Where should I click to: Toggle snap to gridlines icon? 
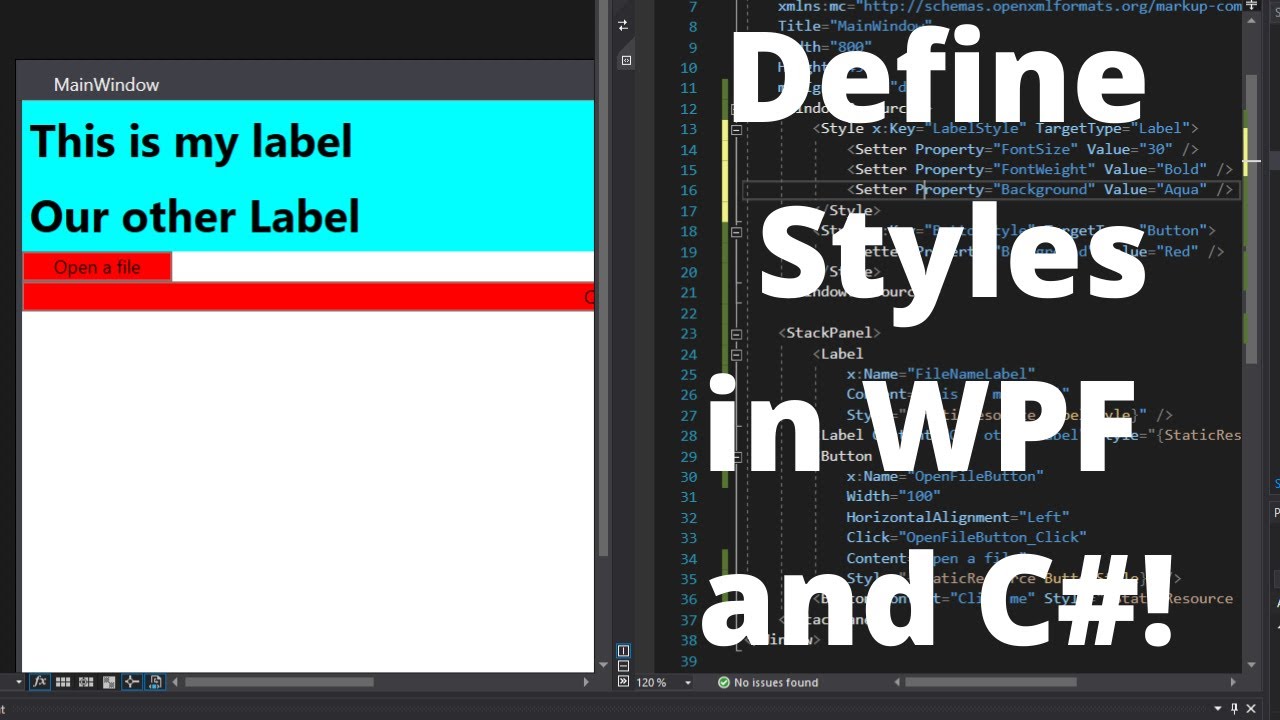[86, 682]
